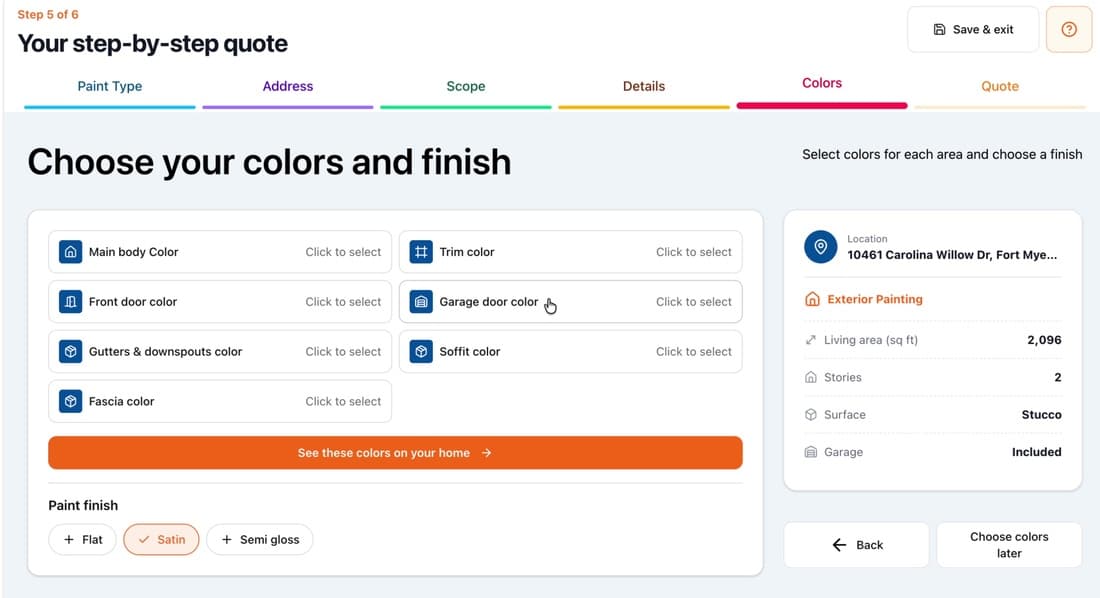The width and height of the screenshot is (1100, 598).
Task: Click the Soffit color cube icon
Action: tap(421, 352)
